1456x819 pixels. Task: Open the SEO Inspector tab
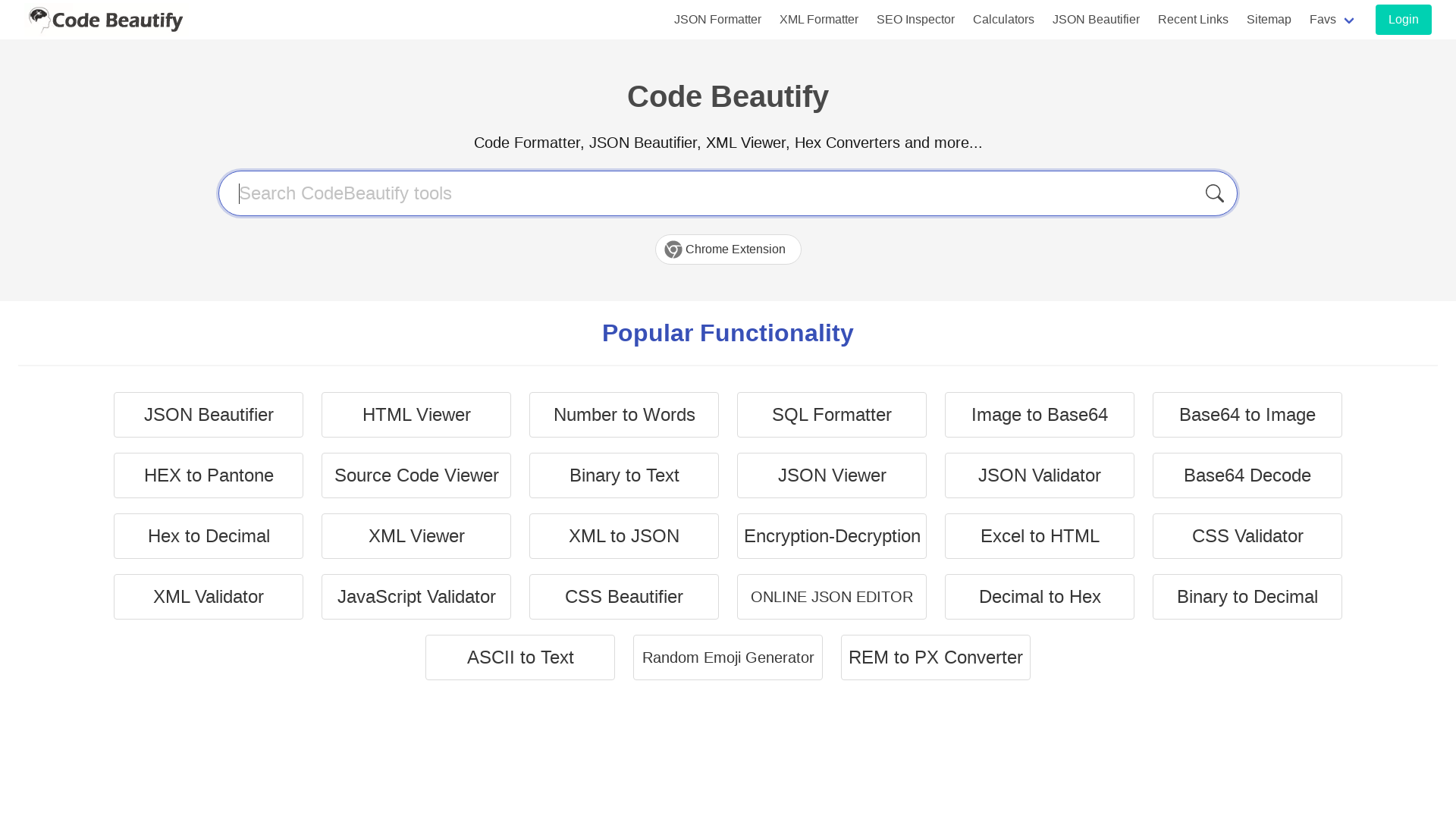click(x=915, y=18)
